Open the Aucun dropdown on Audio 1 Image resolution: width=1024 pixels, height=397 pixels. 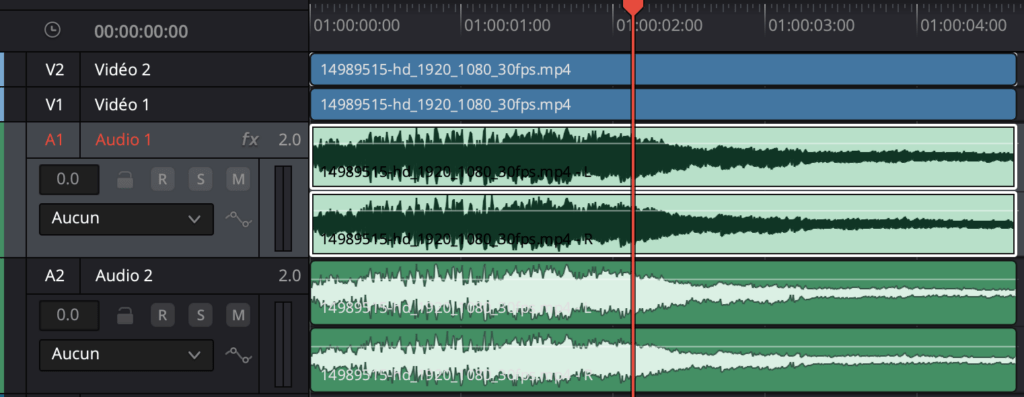pos(126,219)
